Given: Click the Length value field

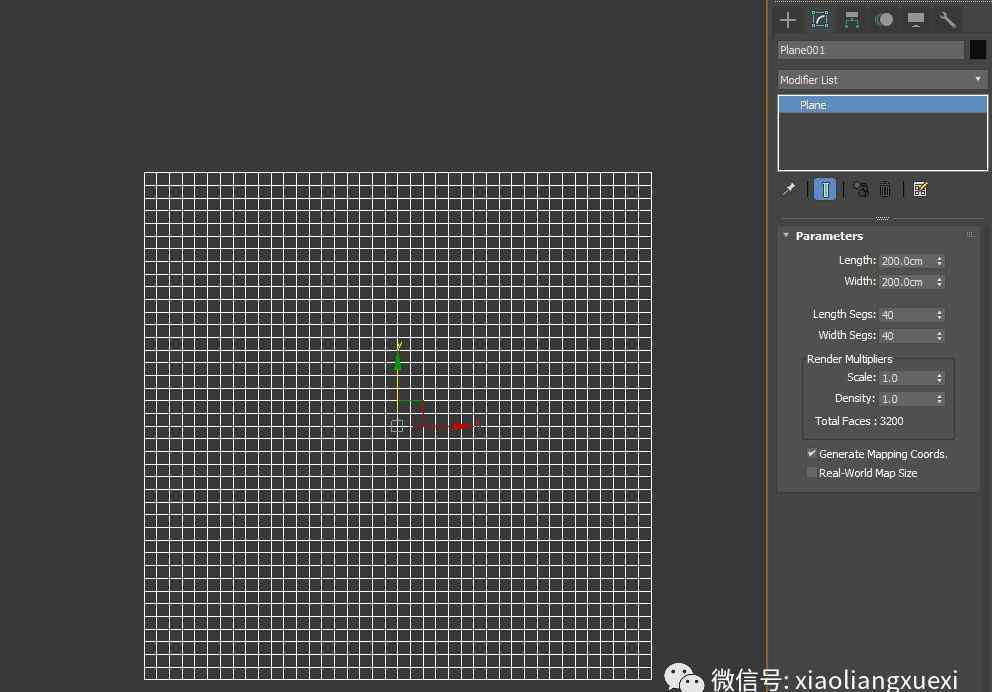Looking at the screenshot, I should (x=907, y=261).
